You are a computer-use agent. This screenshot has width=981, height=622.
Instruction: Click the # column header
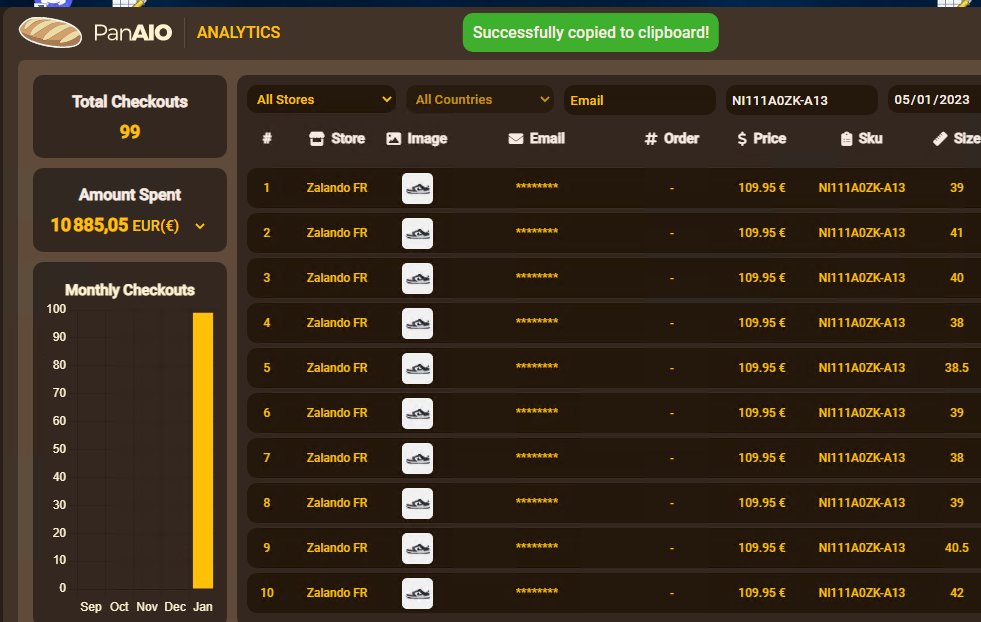pyautogui.click(x=267, y=138)
